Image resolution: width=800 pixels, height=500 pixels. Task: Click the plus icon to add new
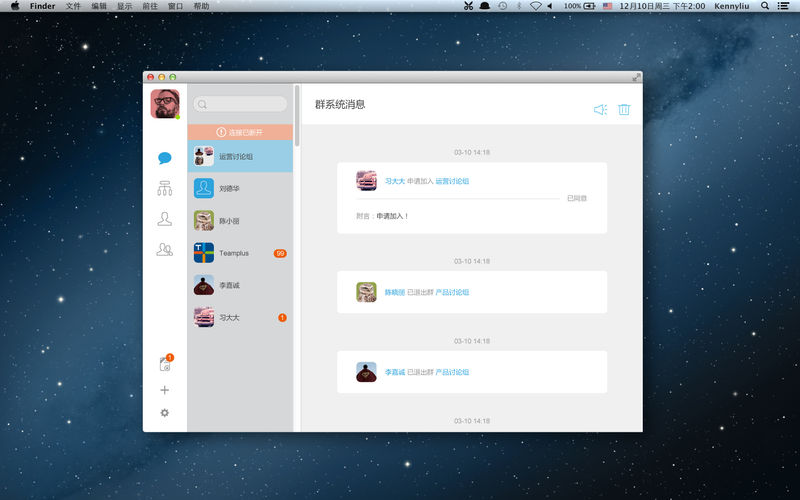tap(165, 390)
